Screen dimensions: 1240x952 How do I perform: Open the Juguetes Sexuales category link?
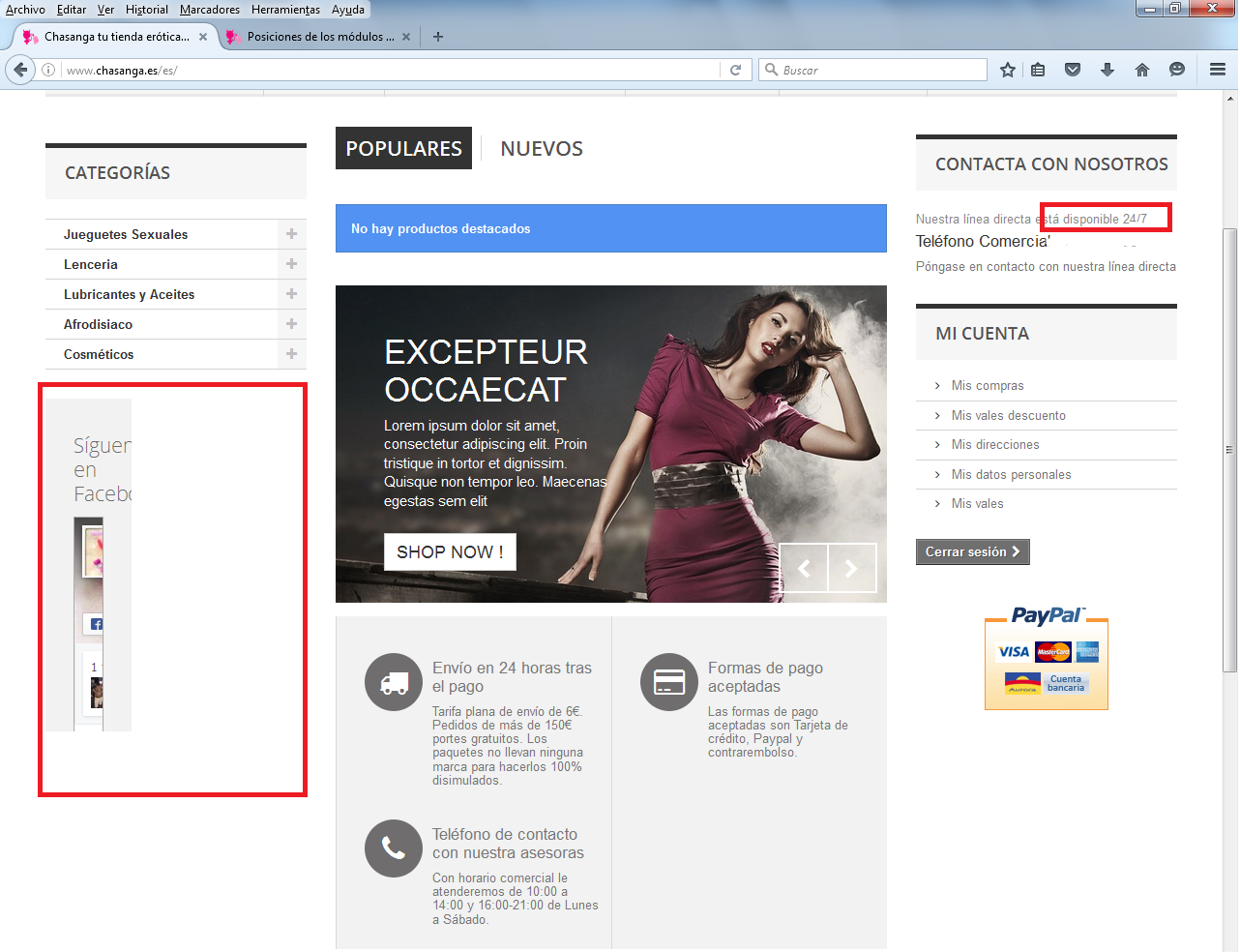(x=126, y=234)
